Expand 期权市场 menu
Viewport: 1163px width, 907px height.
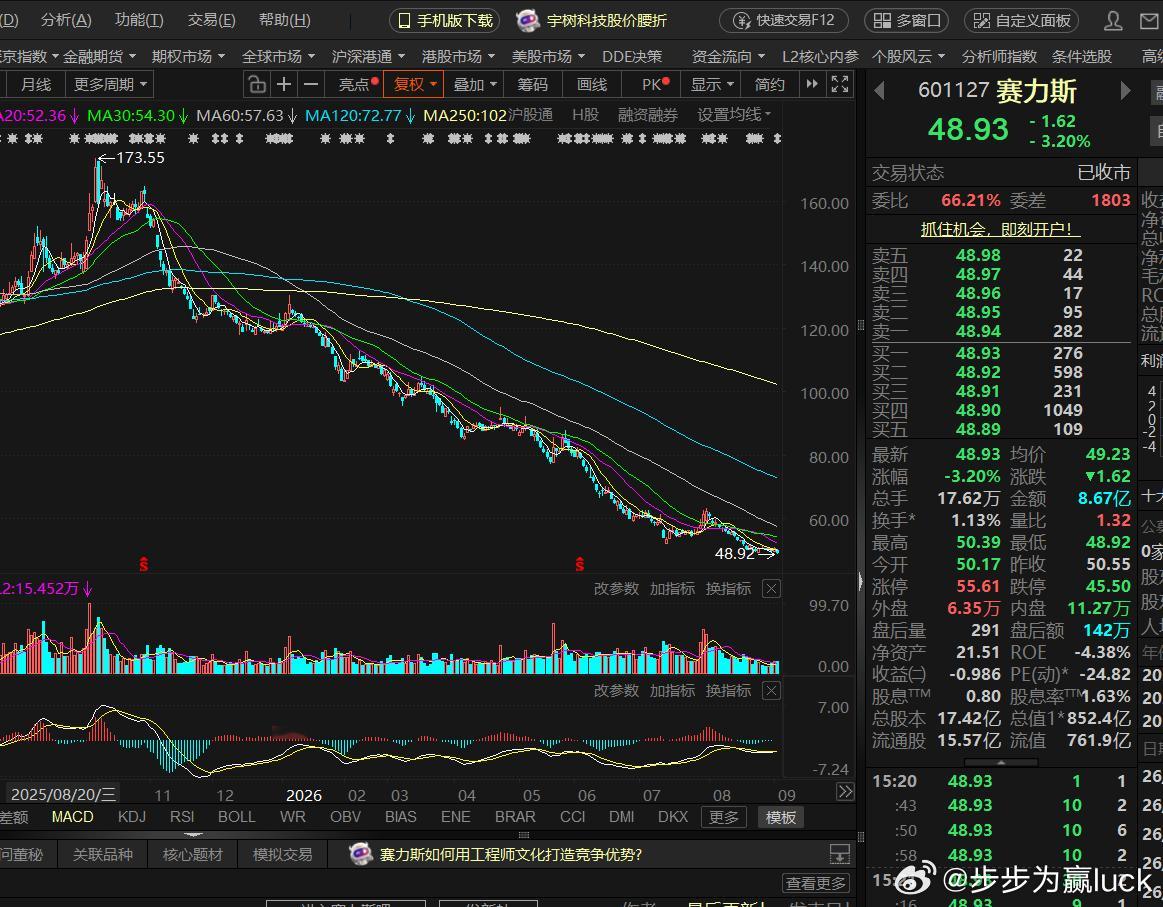[188, 56]
